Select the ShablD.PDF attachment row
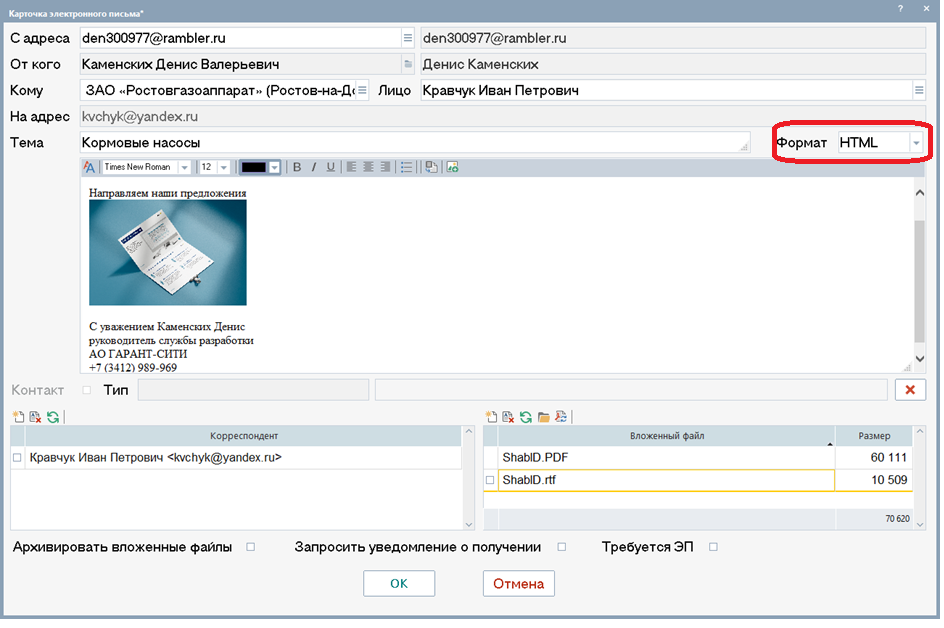Screen dimensions: 944x628 click(666, 458)
